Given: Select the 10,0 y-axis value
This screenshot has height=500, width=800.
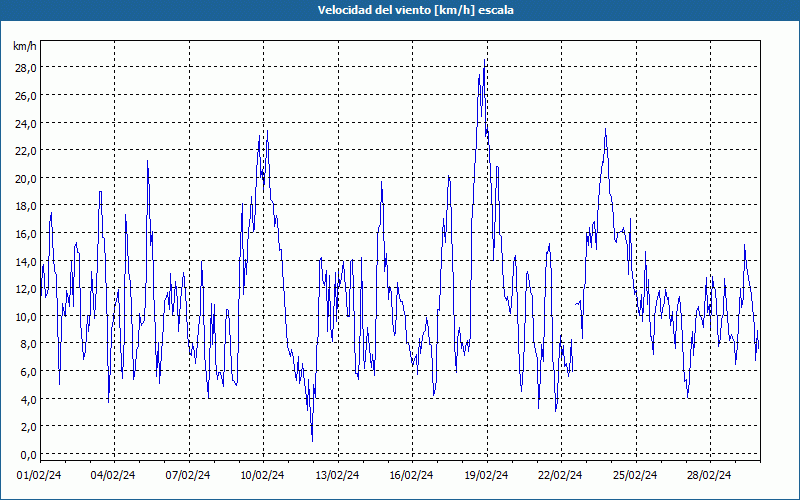Looking at the screenshot, I should [x=26, y=316].
